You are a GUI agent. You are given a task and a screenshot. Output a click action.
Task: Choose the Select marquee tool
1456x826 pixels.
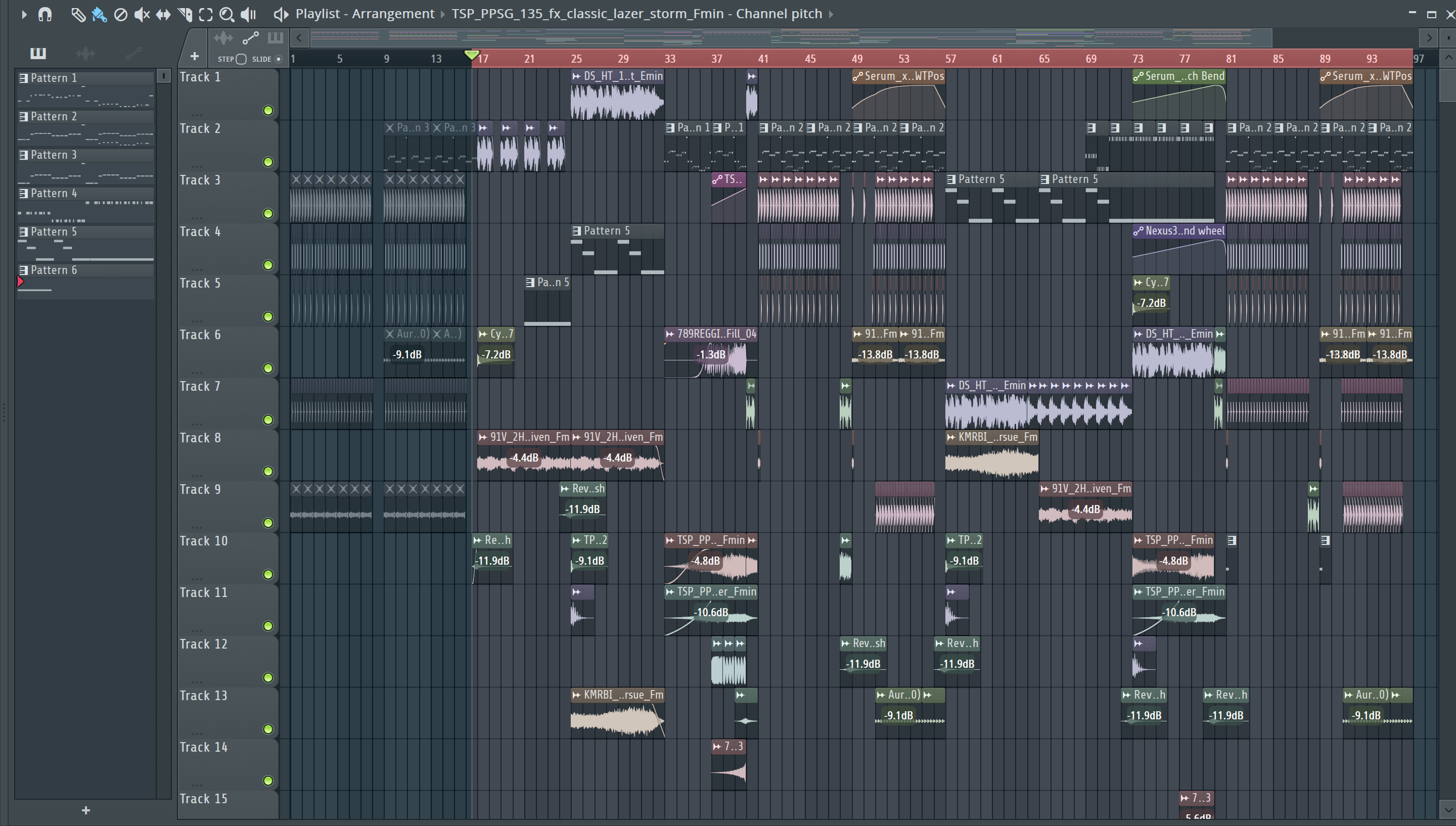click(x=206, y=14)
